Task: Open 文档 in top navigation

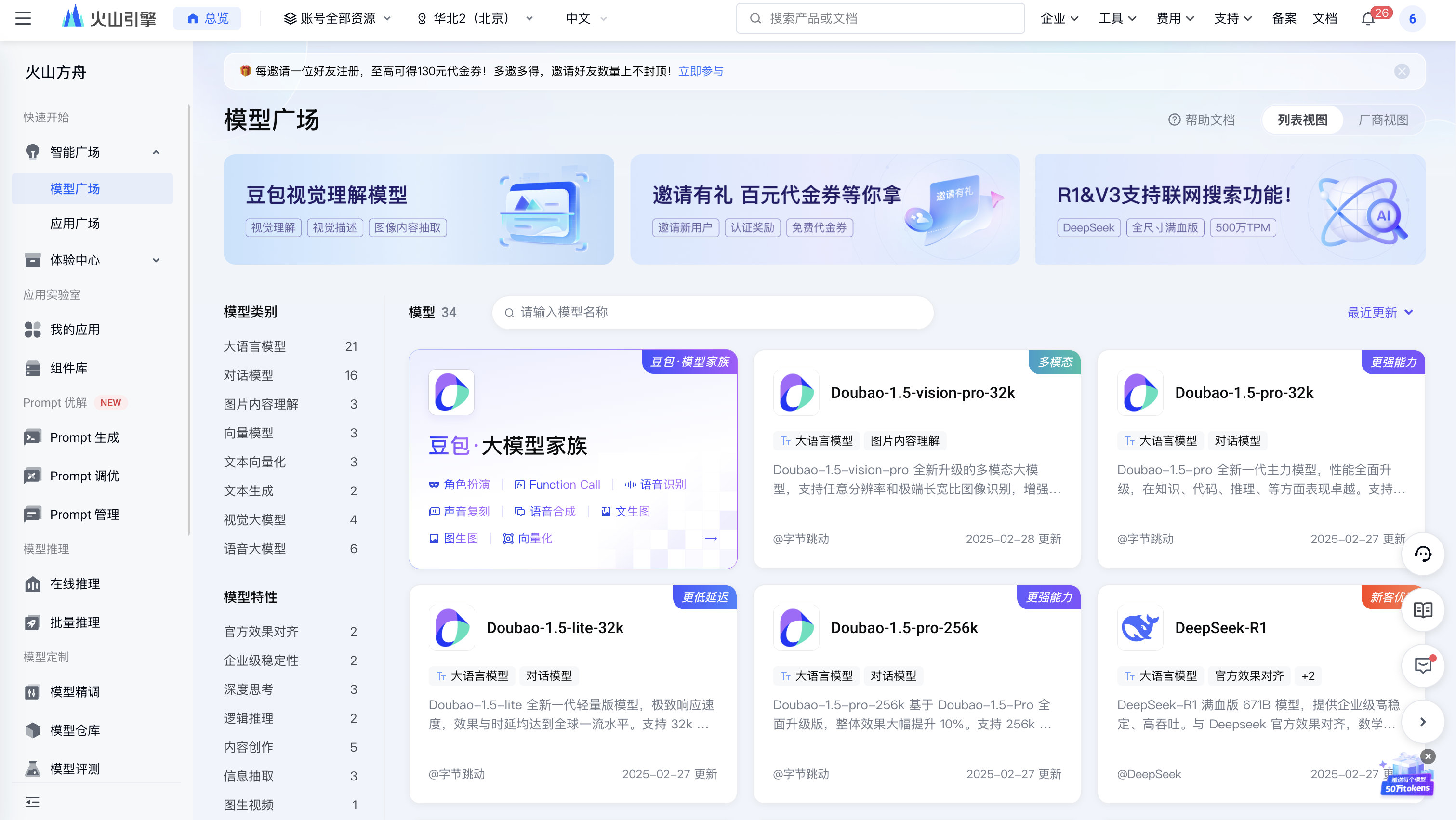Action: click(x=1324, y=19)
